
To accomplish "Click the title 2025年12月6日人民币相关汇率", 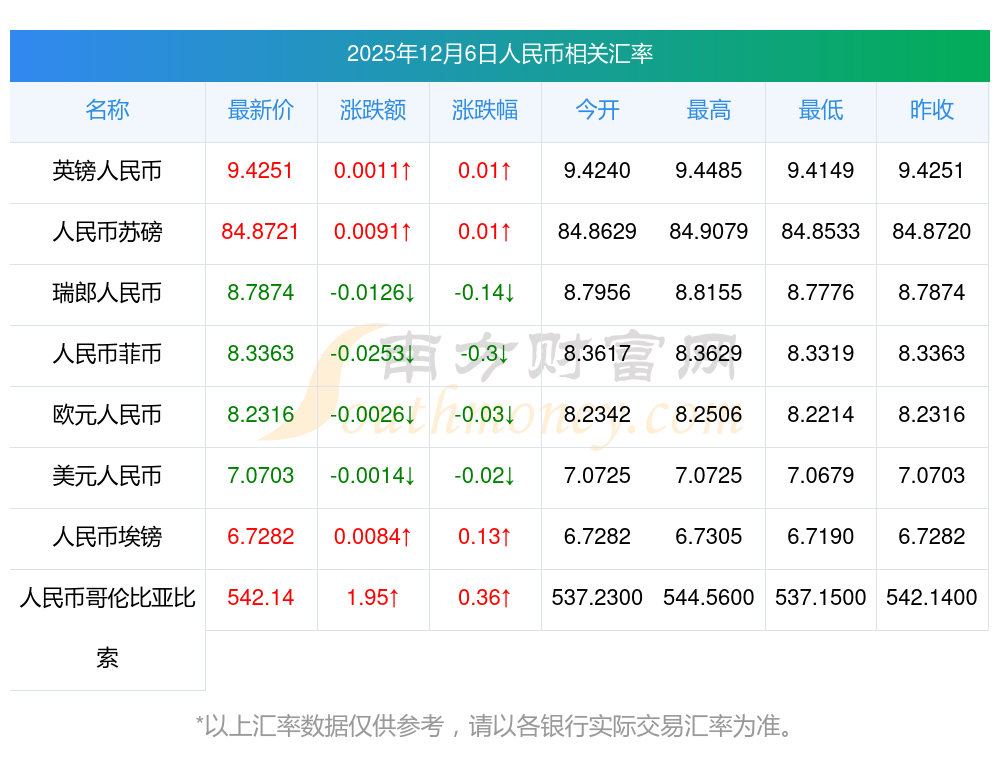I will pyautogui.click(x=499, y=54).
